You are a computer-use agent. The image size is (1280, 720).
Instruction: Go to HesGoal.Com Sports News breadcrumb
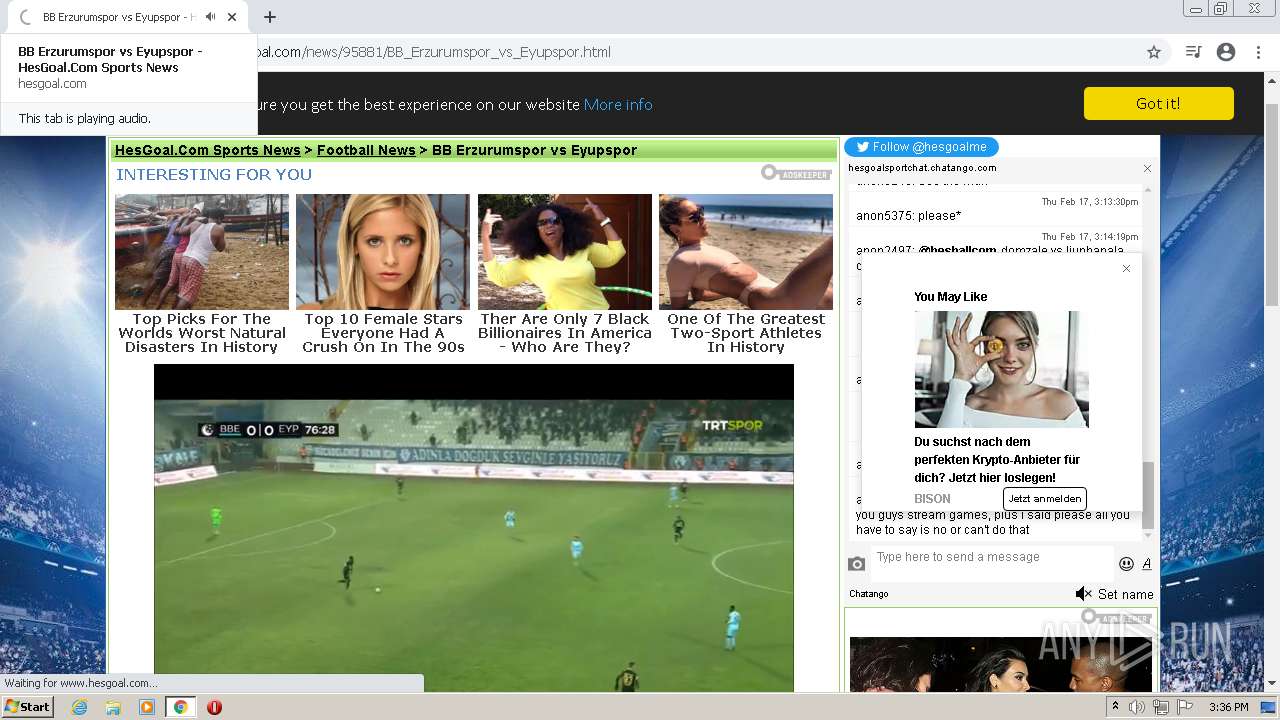coord(208,150)
